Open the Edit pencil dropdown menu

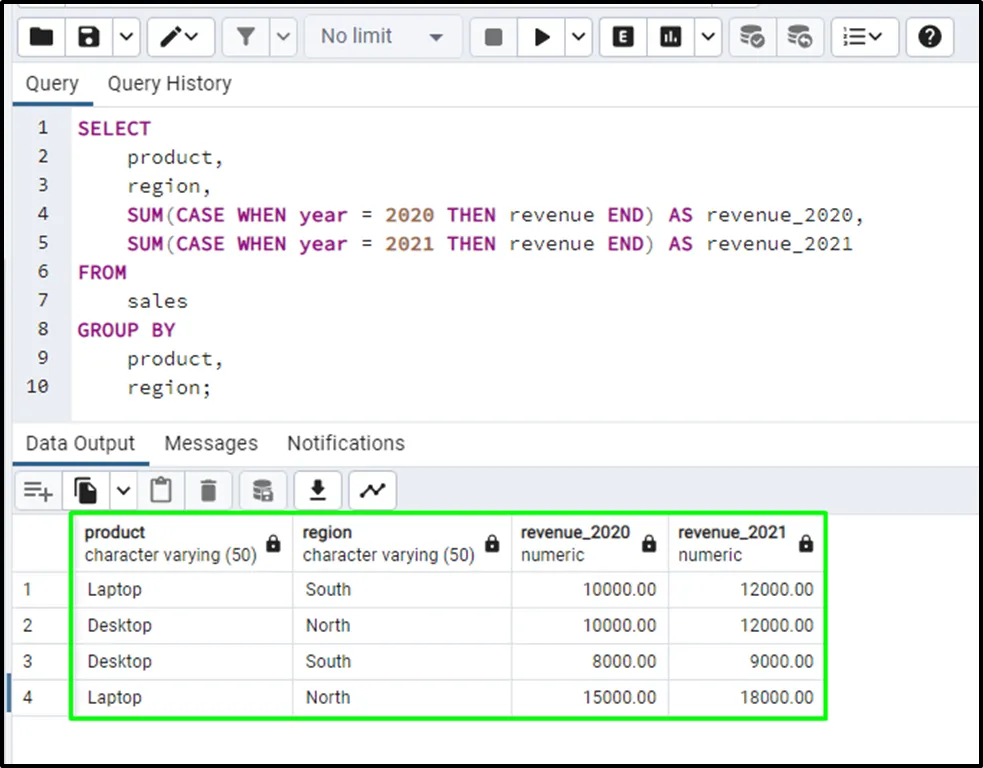(181, 37)
